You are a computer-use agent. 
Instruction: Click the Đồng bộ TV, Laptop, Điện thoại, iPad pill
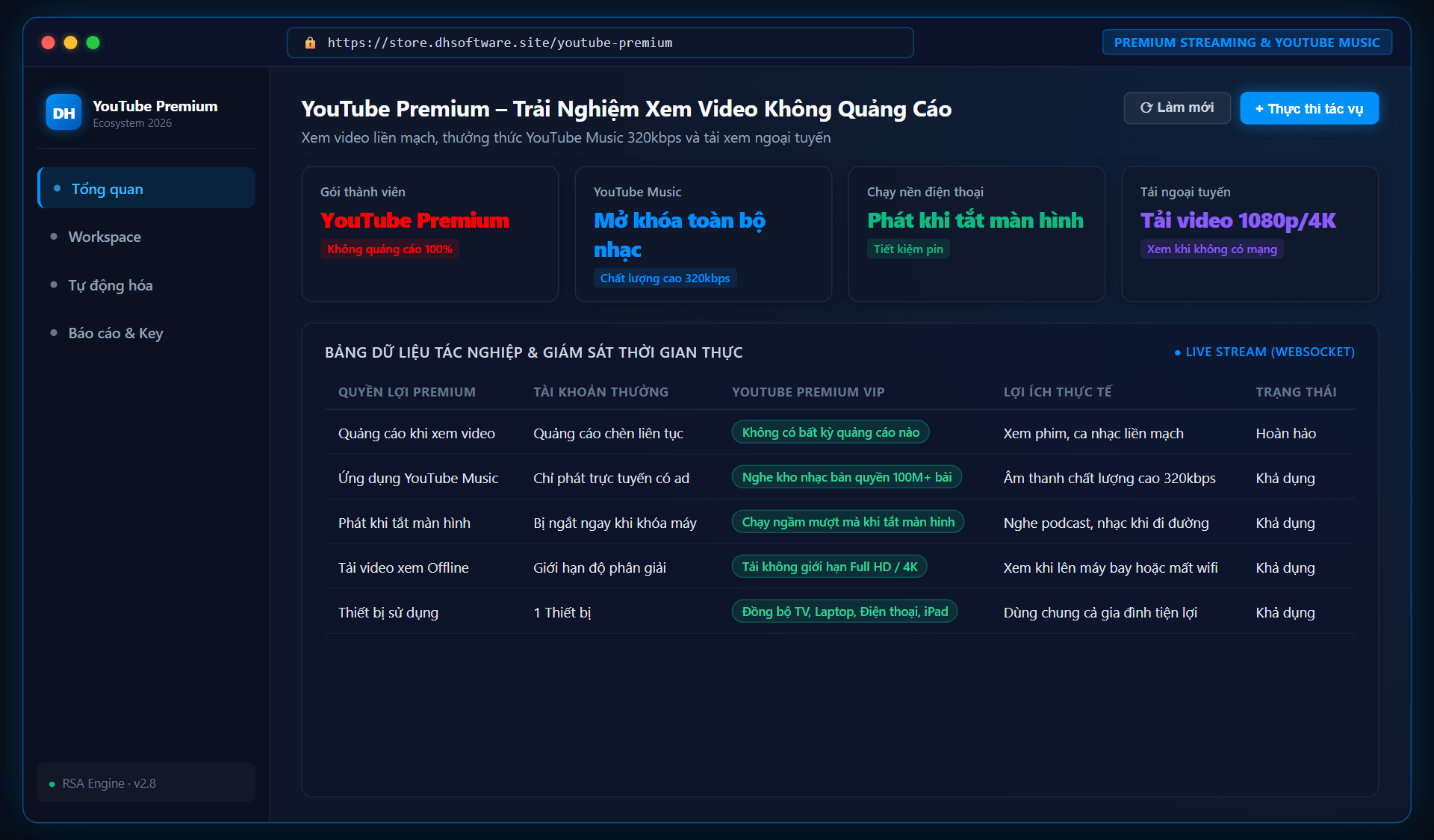(845, 612)
